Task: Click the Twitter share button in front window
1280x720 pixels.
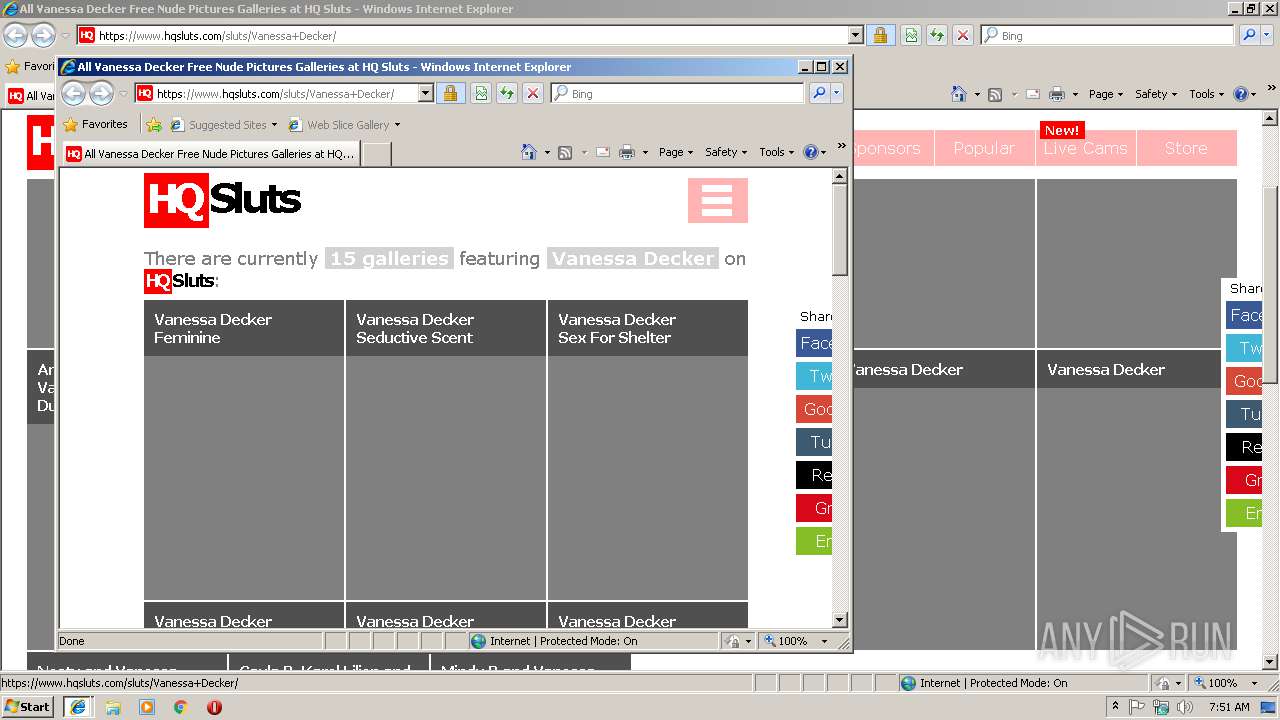Action: click(x=814, y=376)
